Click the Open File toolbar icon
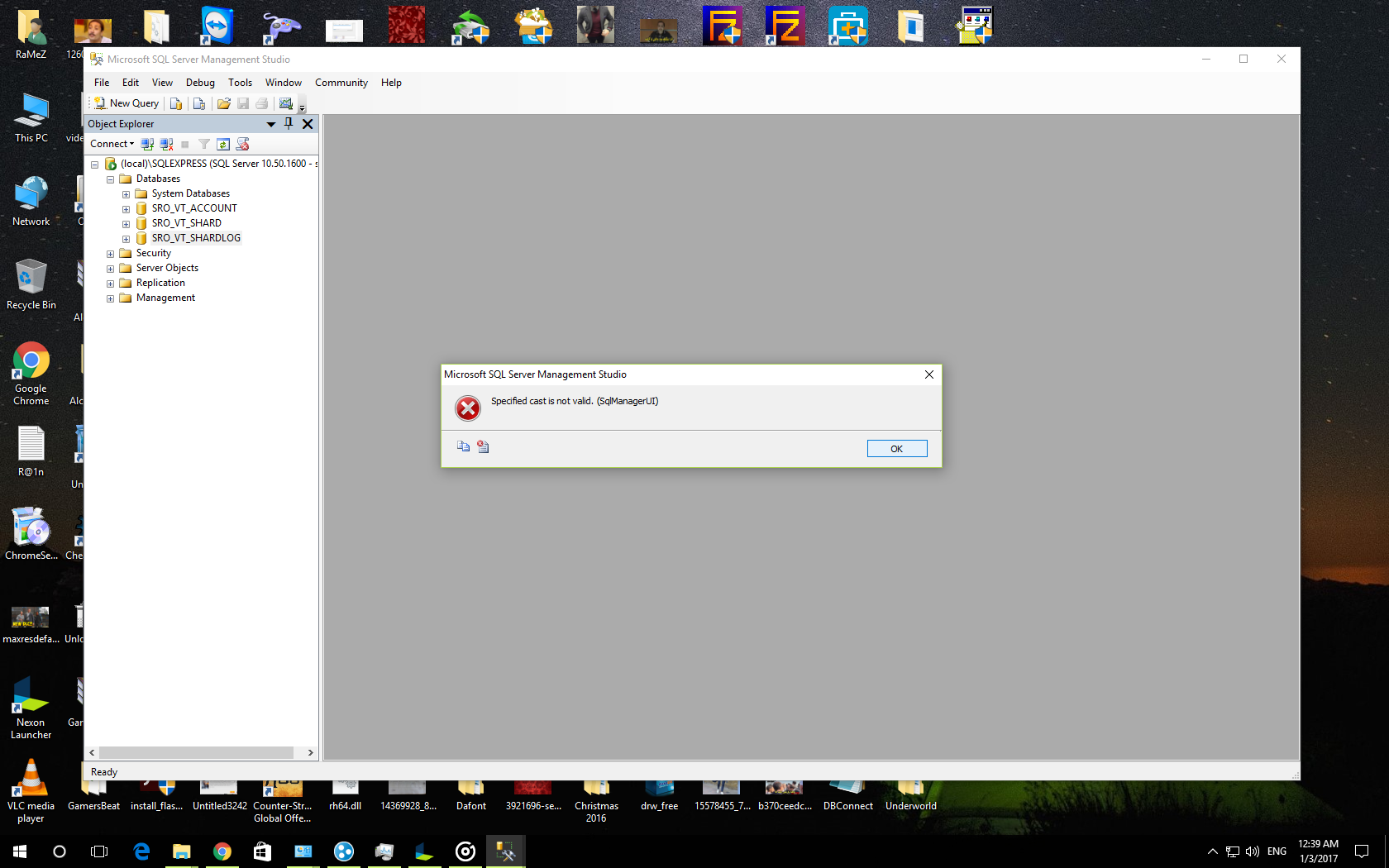The image size is (1389, 868). tap(223, 103)
